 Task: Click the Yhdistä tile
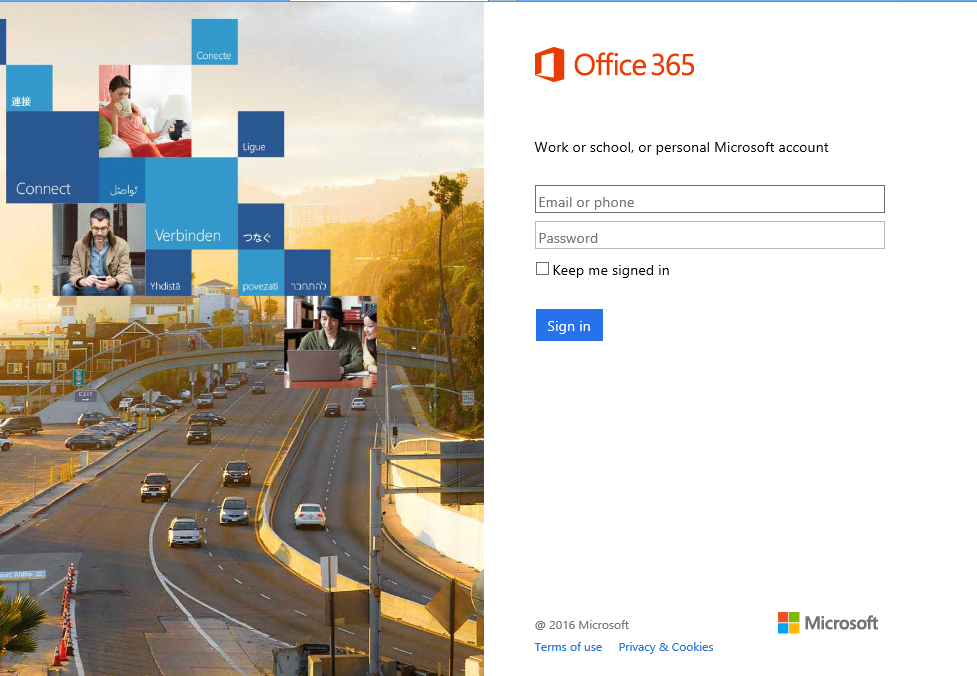[x=168, y=272]
